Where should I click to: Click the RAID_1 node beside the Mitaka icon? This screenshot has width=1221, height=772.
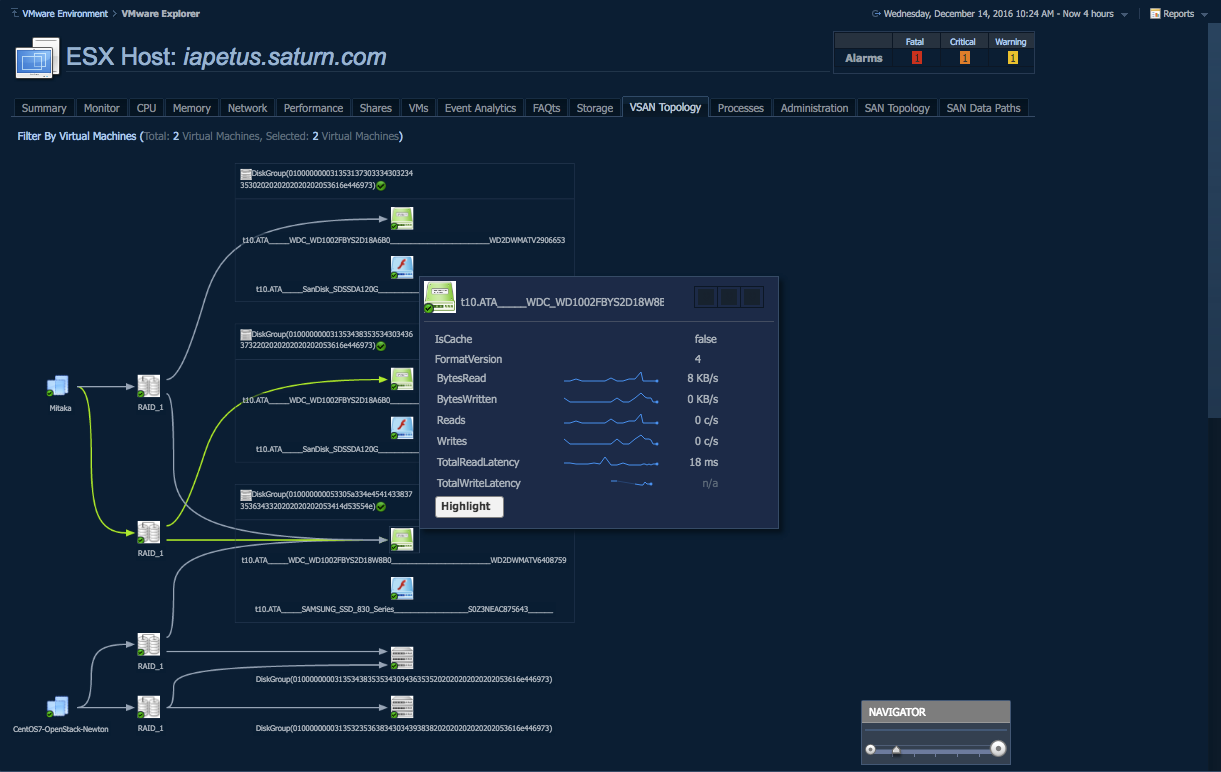tap(149, 386)
